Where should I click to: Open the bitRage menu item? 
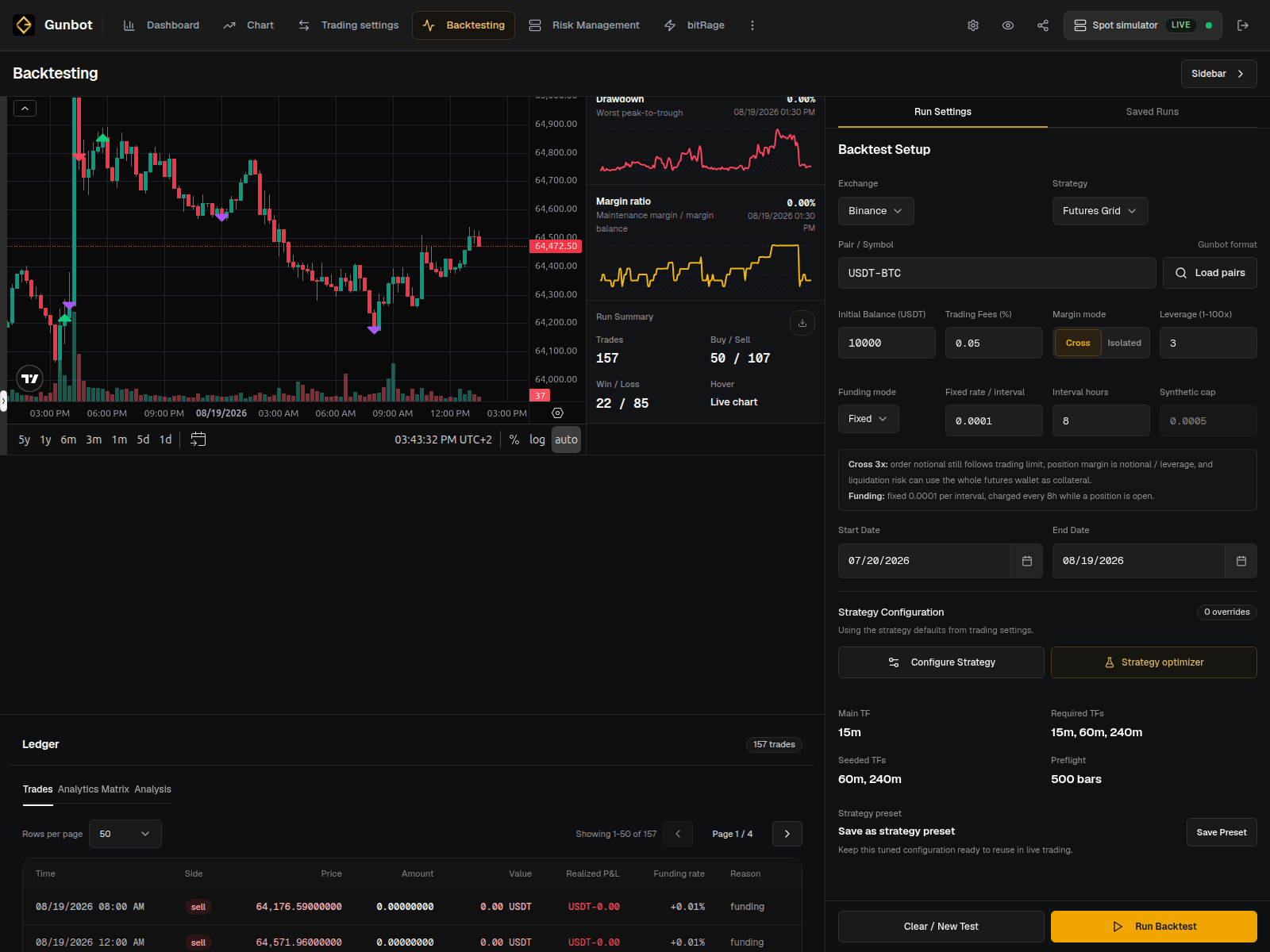(695, 25)
